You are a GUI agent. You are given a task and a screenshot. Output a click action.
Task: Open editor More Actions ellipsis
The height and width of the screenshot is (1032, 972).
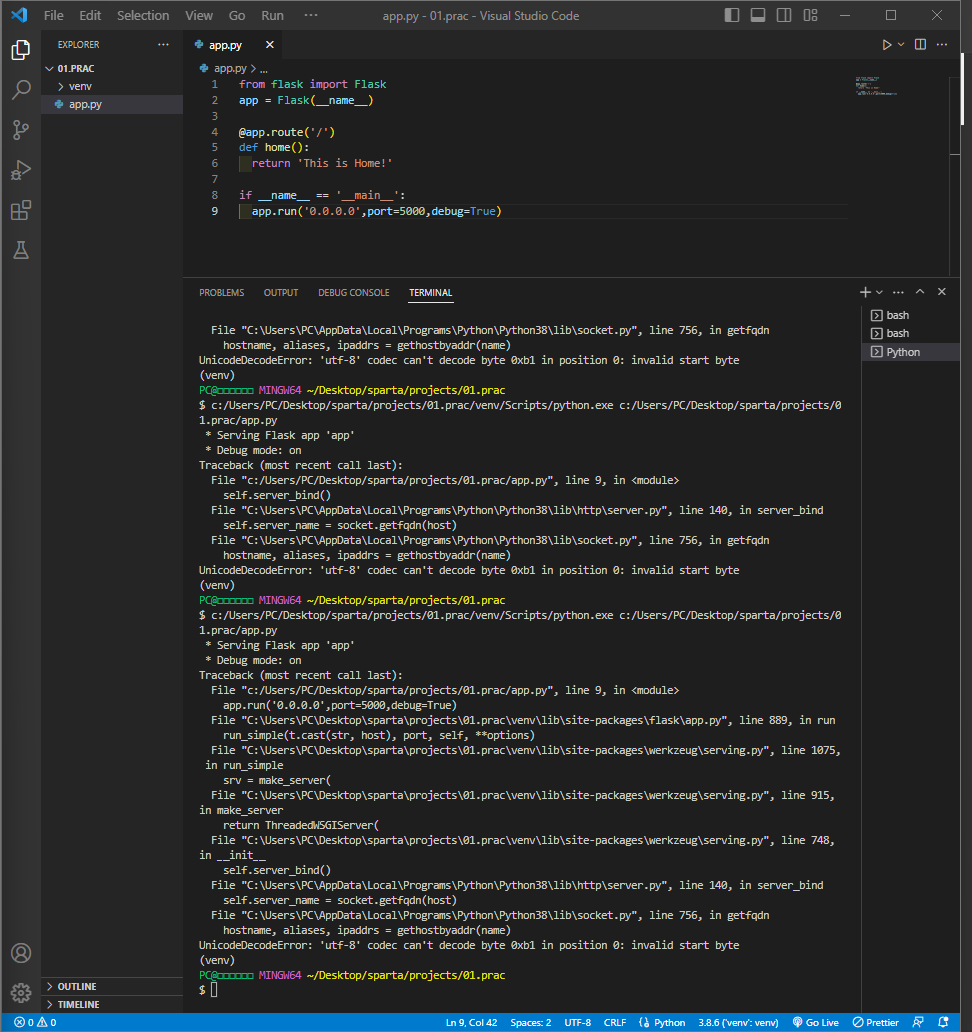942,45
